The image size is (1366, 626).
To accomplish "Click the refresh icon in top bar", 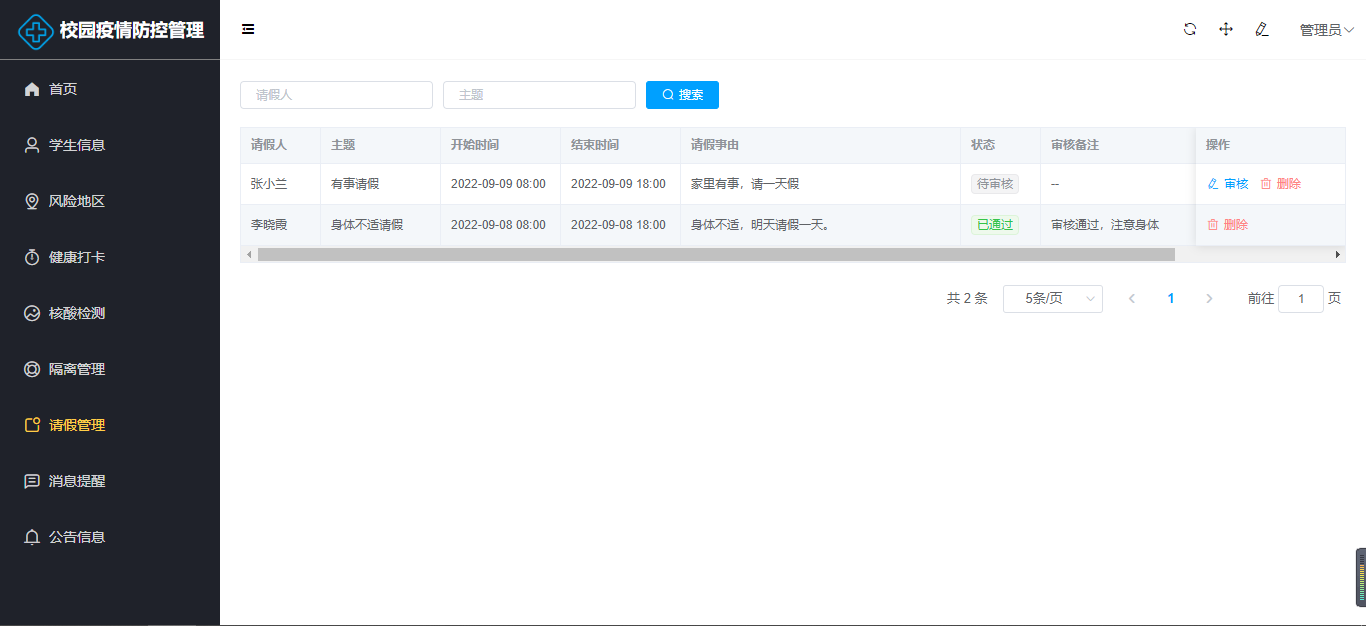I will (x=1190, y=29).
